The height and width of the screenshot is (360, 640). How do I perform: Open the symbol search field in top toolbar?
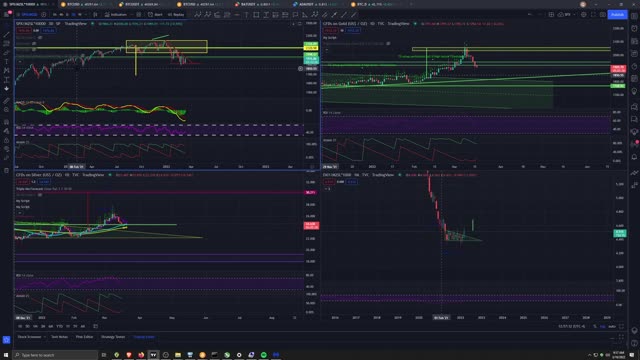[x=29, y=14]
